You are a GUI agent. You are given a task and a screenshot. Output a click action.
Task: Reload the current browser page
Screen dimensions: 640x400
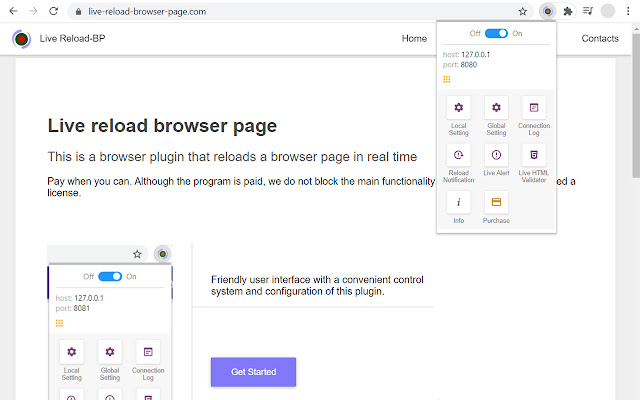click(x=53, y=11)
